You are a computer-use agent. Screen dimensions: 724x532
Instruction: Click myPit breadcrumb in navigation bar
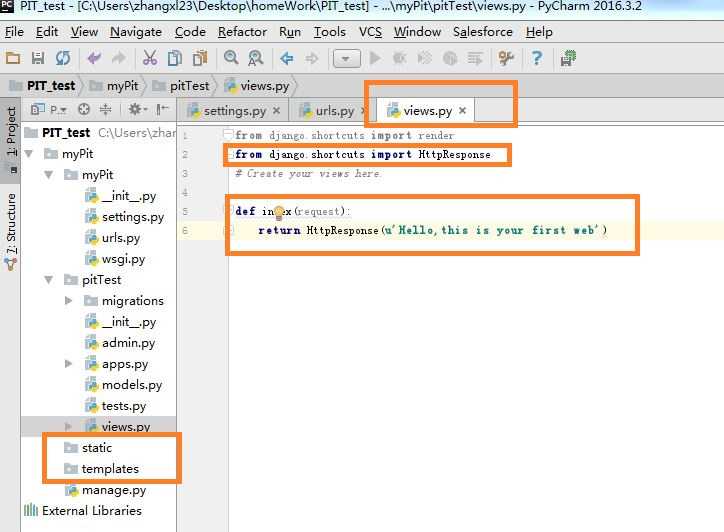coord(114,86)
